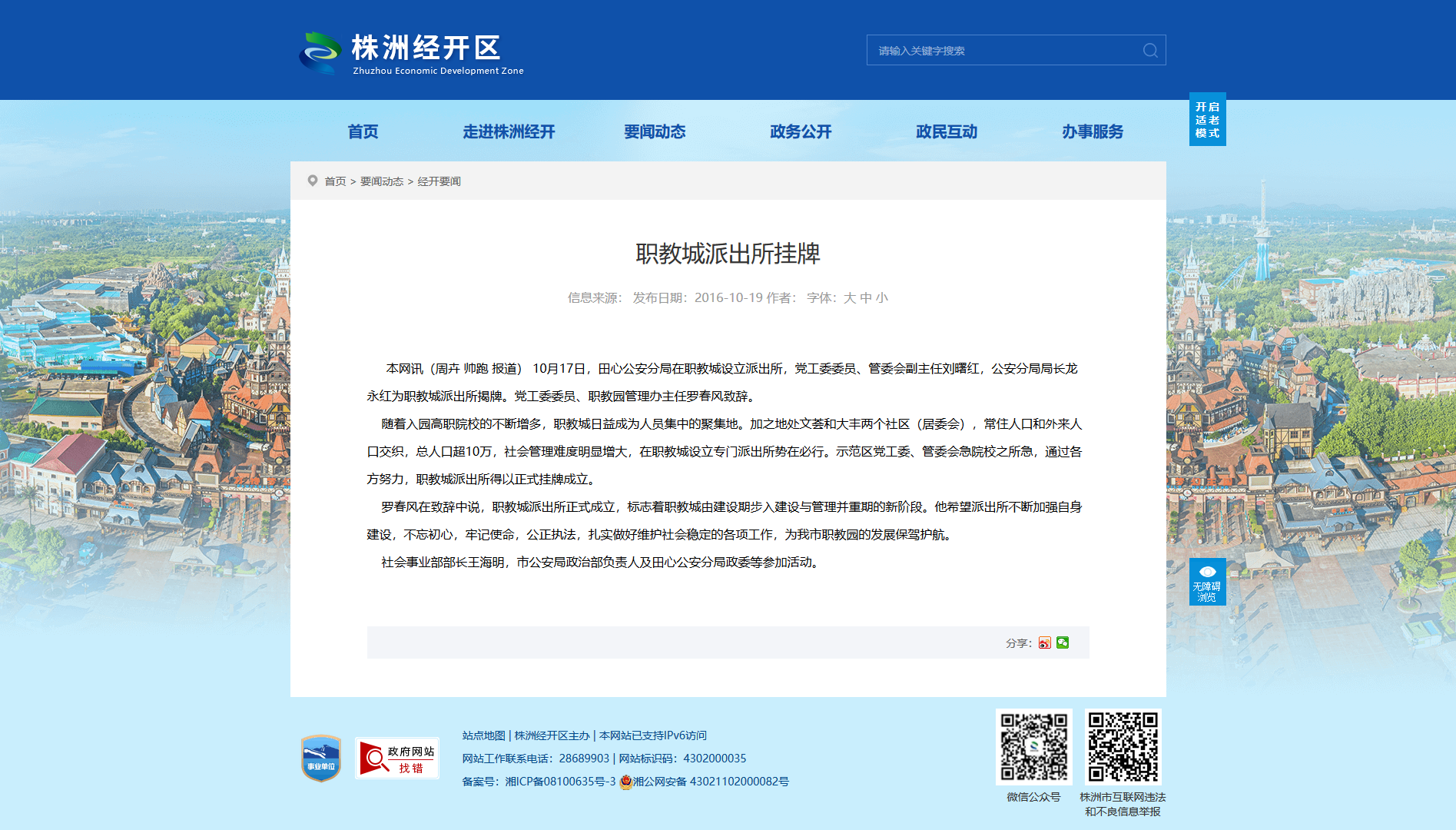Open the 政府网站找错 error-report badge
The width and height of the screenshot is (1456, 830).
pyautogui.click(x=397, y=759)
